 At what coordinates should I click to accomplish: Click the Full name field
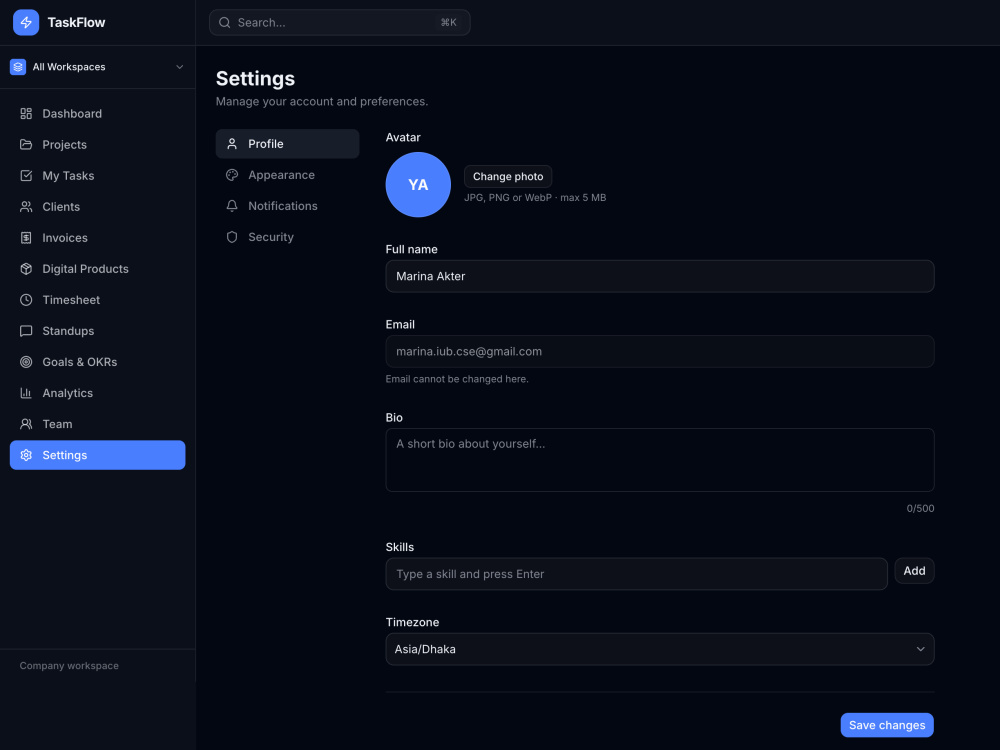[x=659, y=276]
